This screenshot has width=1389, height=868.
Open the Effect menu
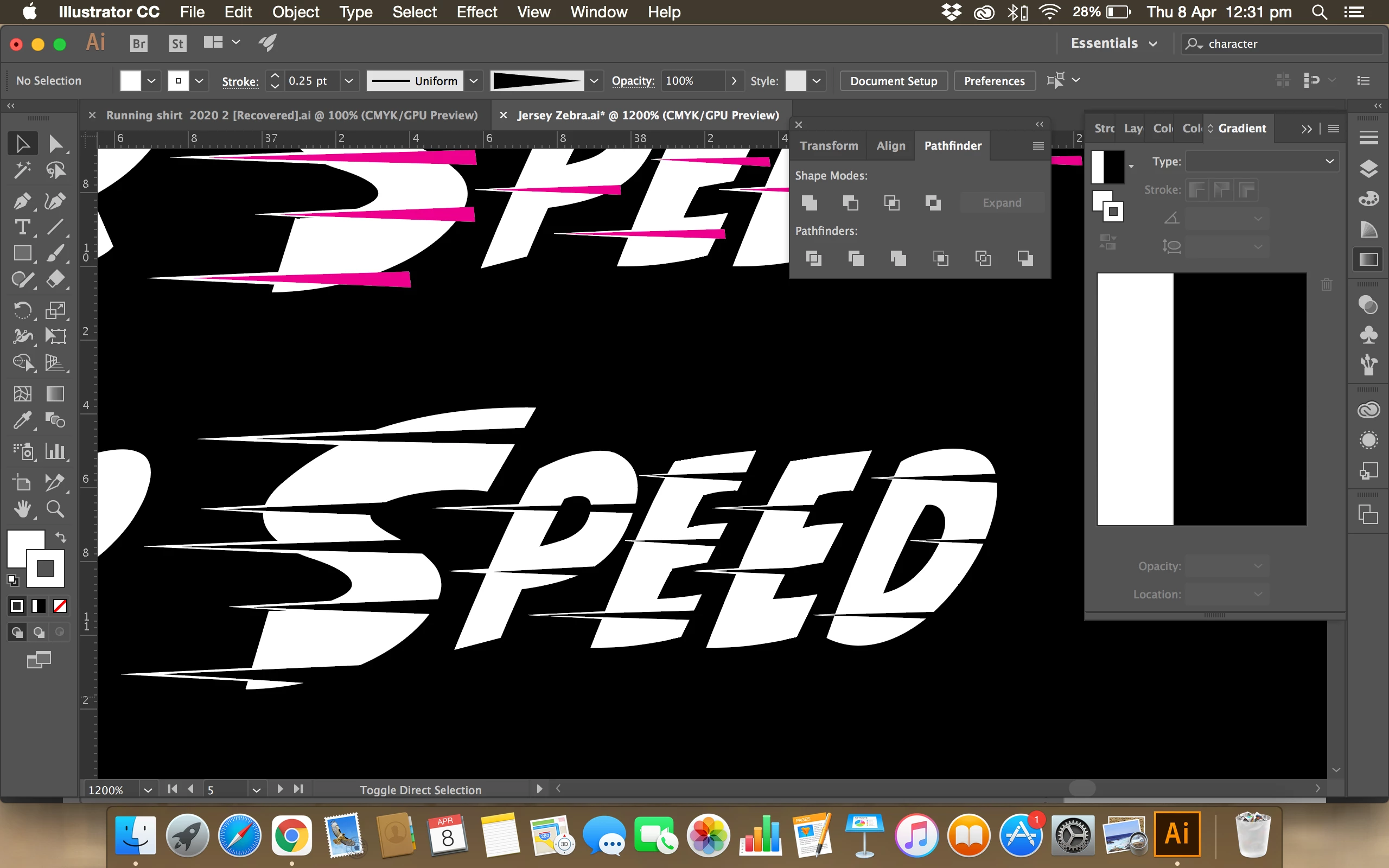(x=476, y=12)
